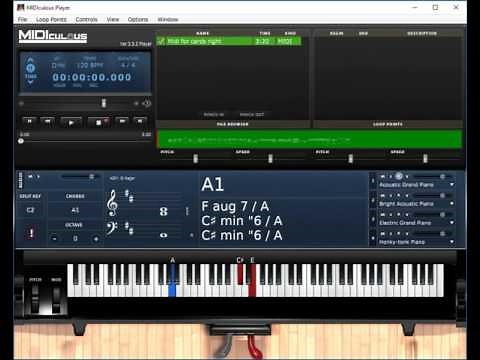Toggle the marker left of Bright Acoustic Piano
480x360 pixels.
click(373, 200)
